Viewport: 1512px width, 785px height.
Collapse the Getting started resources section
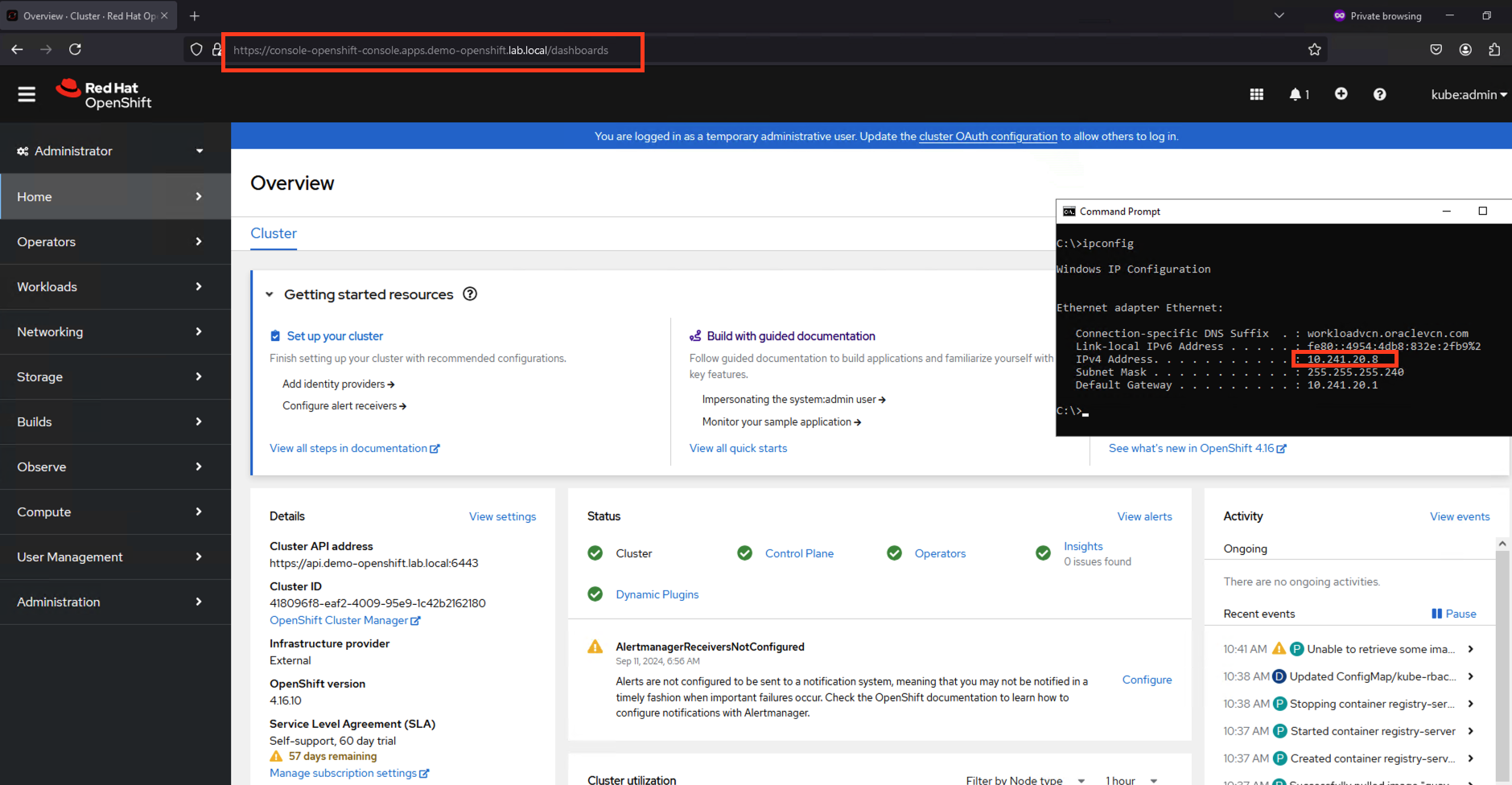(270, 294)
